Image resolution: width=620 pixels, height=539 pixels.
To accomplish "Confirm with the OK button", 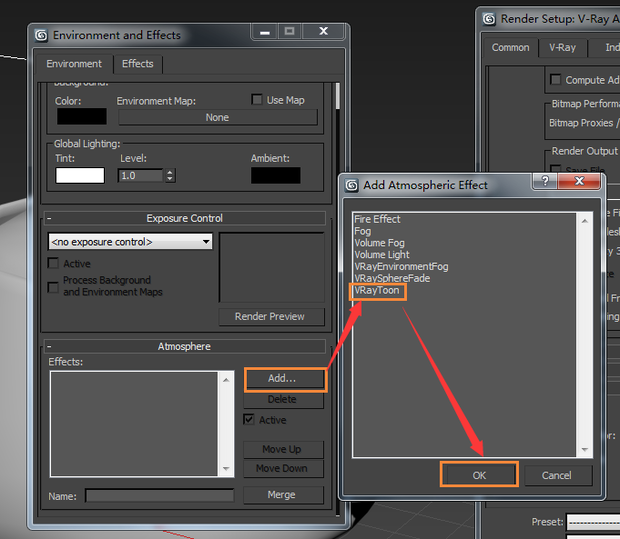I will [479, 475].
